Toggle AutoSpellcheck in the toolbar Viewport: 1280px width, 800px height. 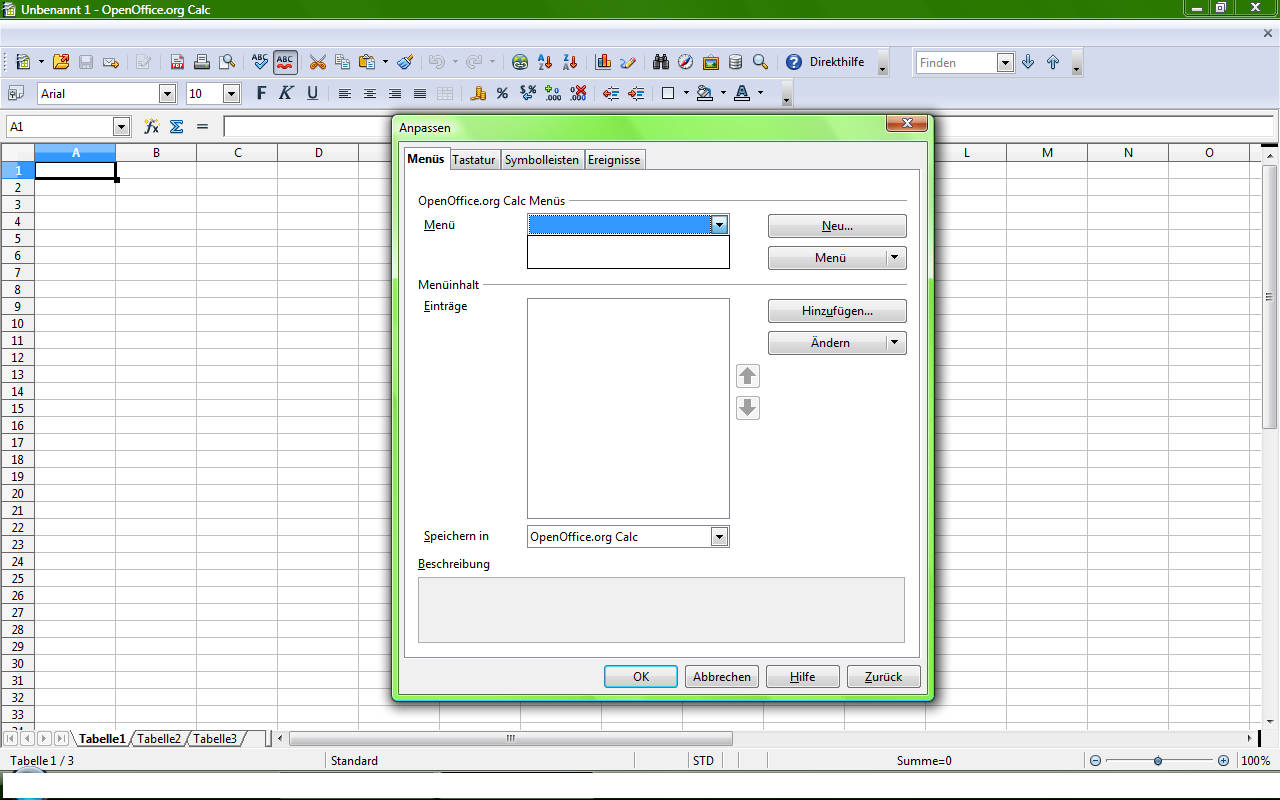tap(285, 62)
